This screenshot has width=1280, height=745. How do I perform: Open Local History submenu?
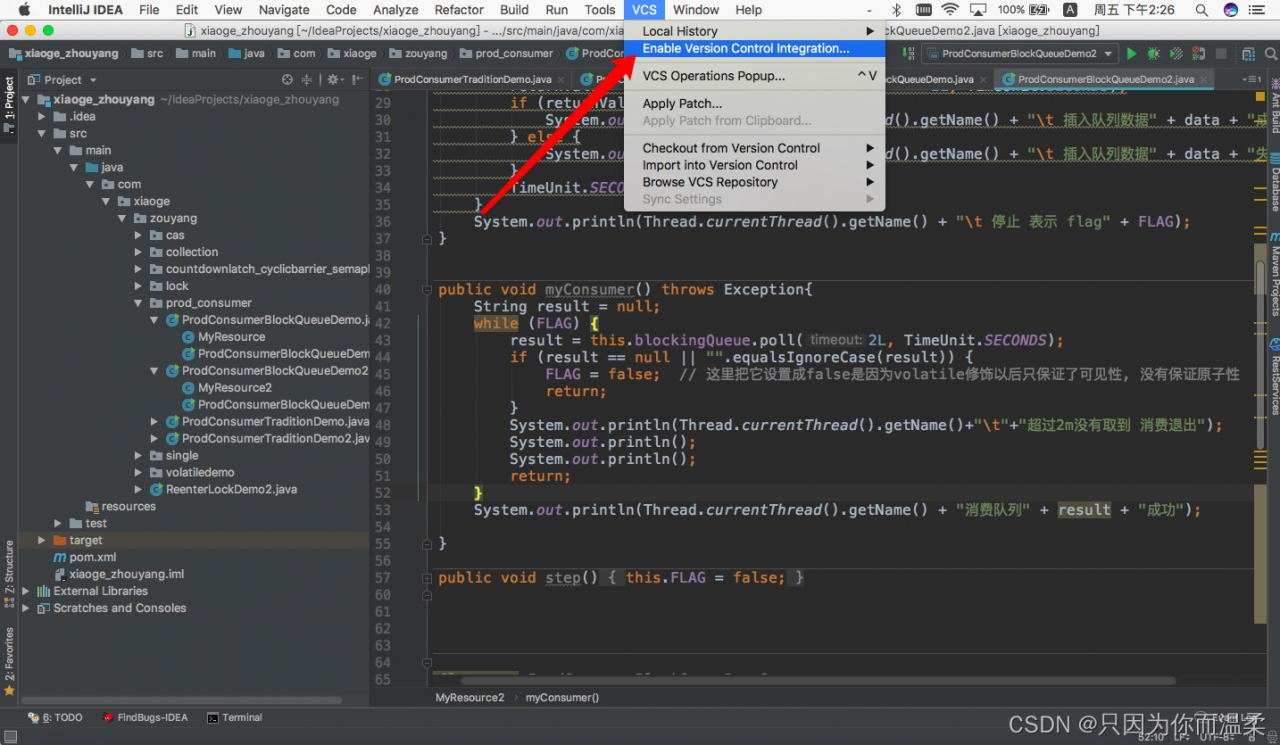point(755,31)
